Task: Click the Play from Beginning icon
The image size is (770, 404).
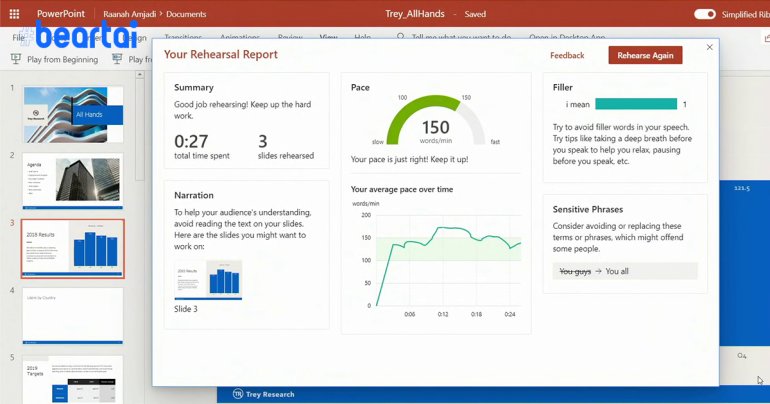Action: click(x=17, y=60)
